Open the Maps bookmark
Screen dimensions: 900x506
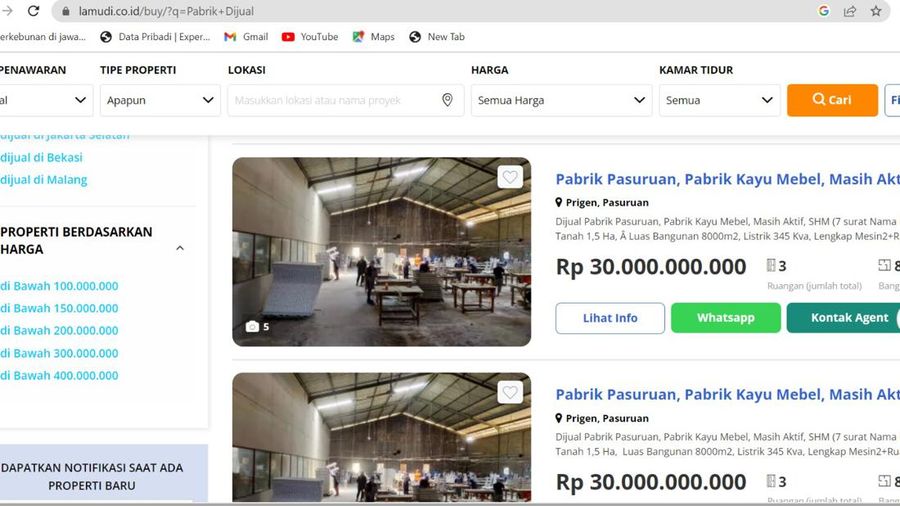pyautogui.click(x=373, y=37)
